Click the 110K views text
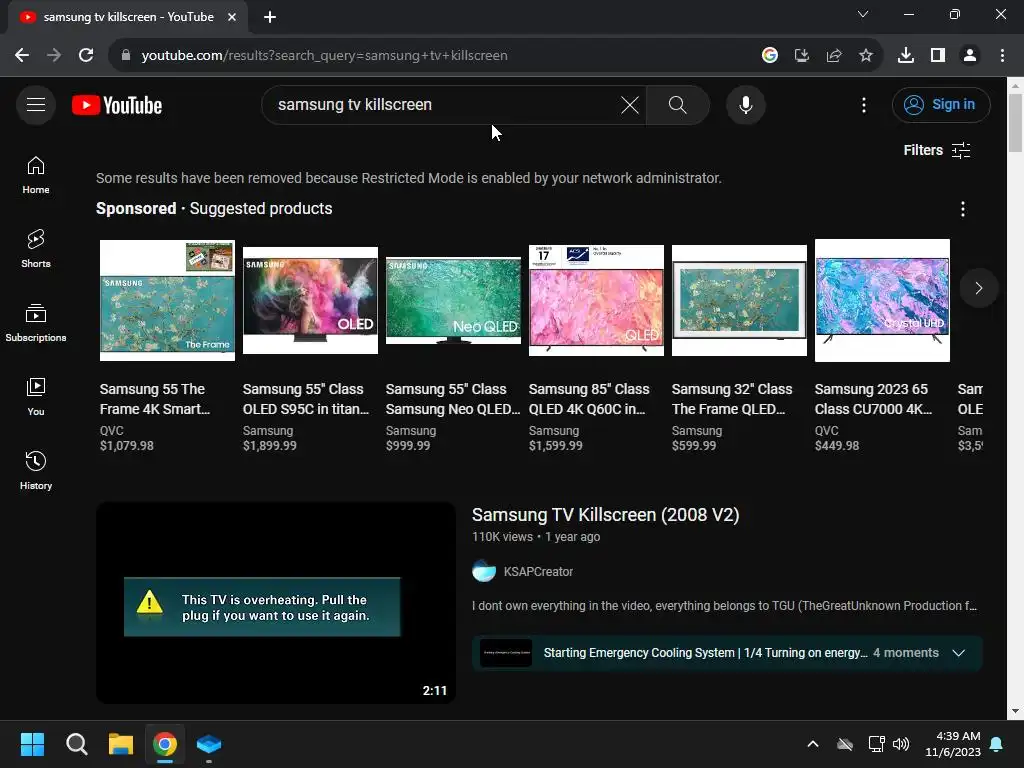1024x768 pixels. 502,537
